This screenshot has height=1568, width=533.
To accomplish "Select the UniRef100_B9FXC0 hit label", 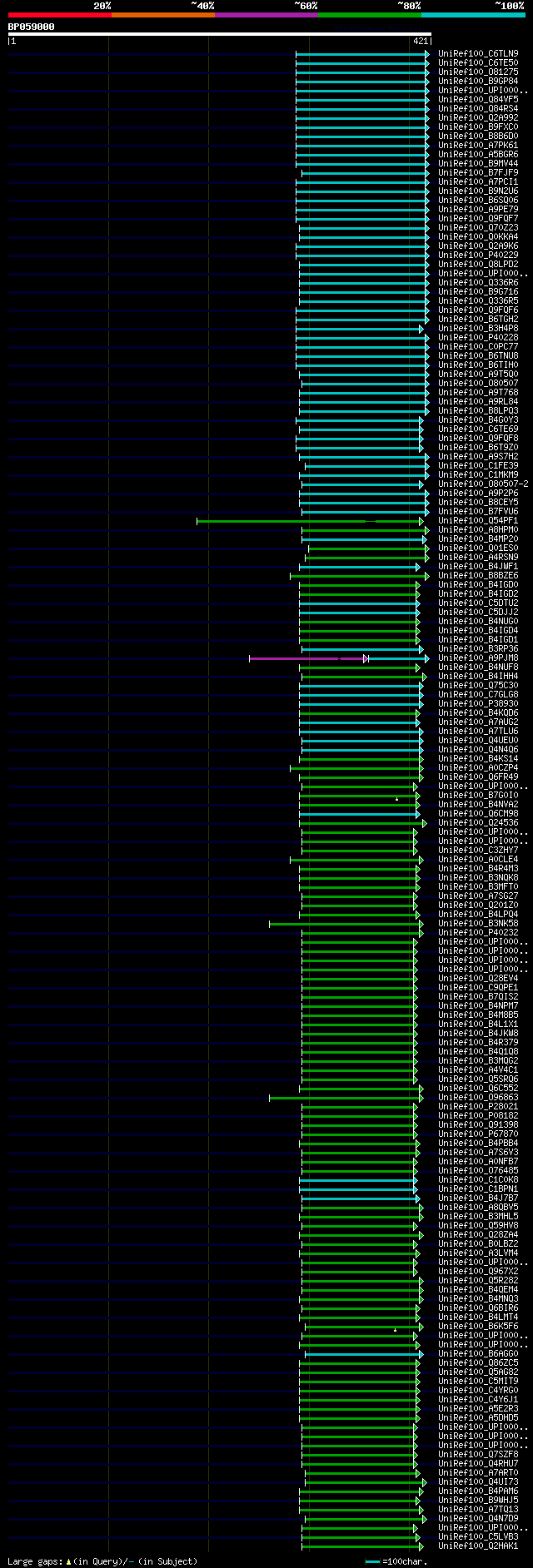I will [x=478, y=127].
